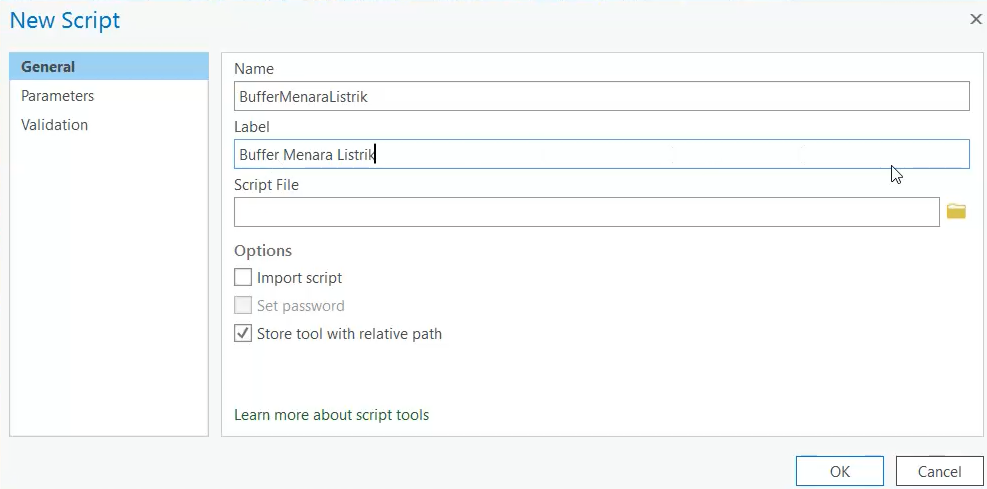Open the Validation page
Viewport: 987px width, 489px height.
click(x=55, y=125)
